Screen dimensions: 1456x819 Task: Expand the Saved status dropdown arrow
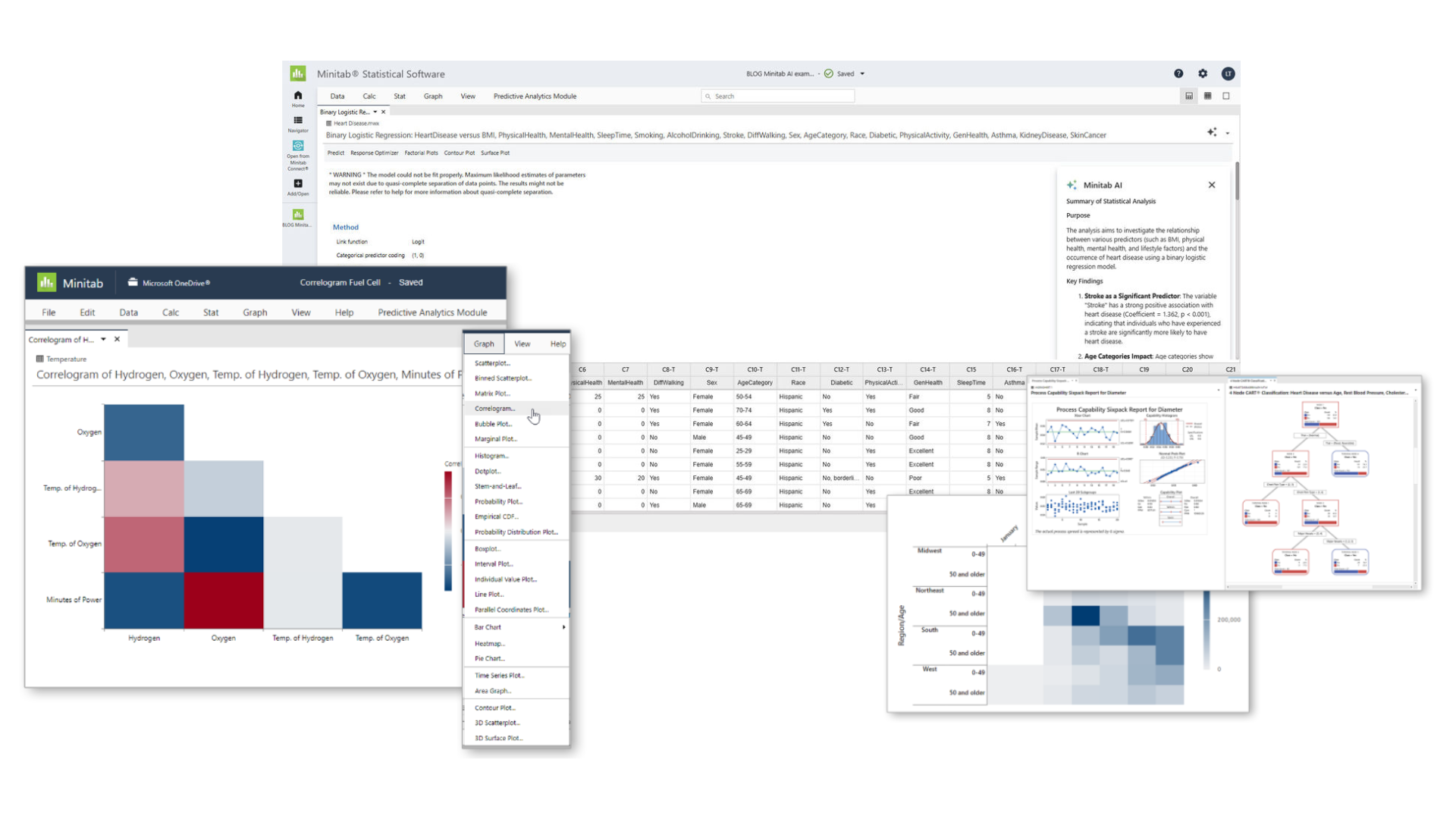tap(862, 74)
